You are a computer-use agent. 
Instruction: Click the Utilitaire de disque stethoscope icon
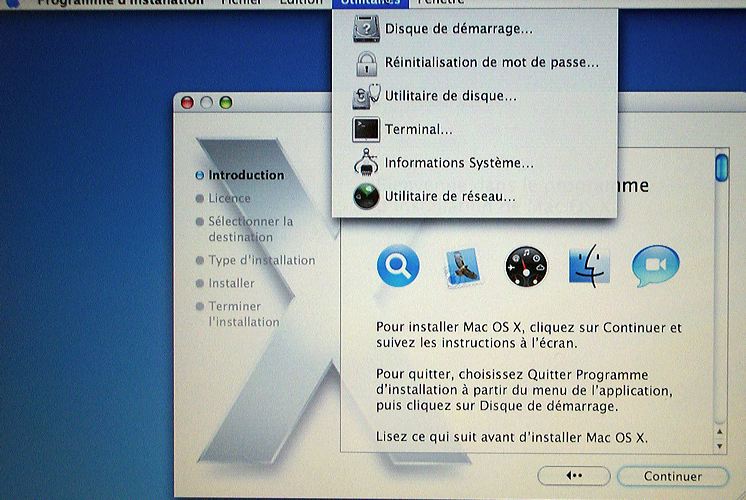tap(366, 96)
